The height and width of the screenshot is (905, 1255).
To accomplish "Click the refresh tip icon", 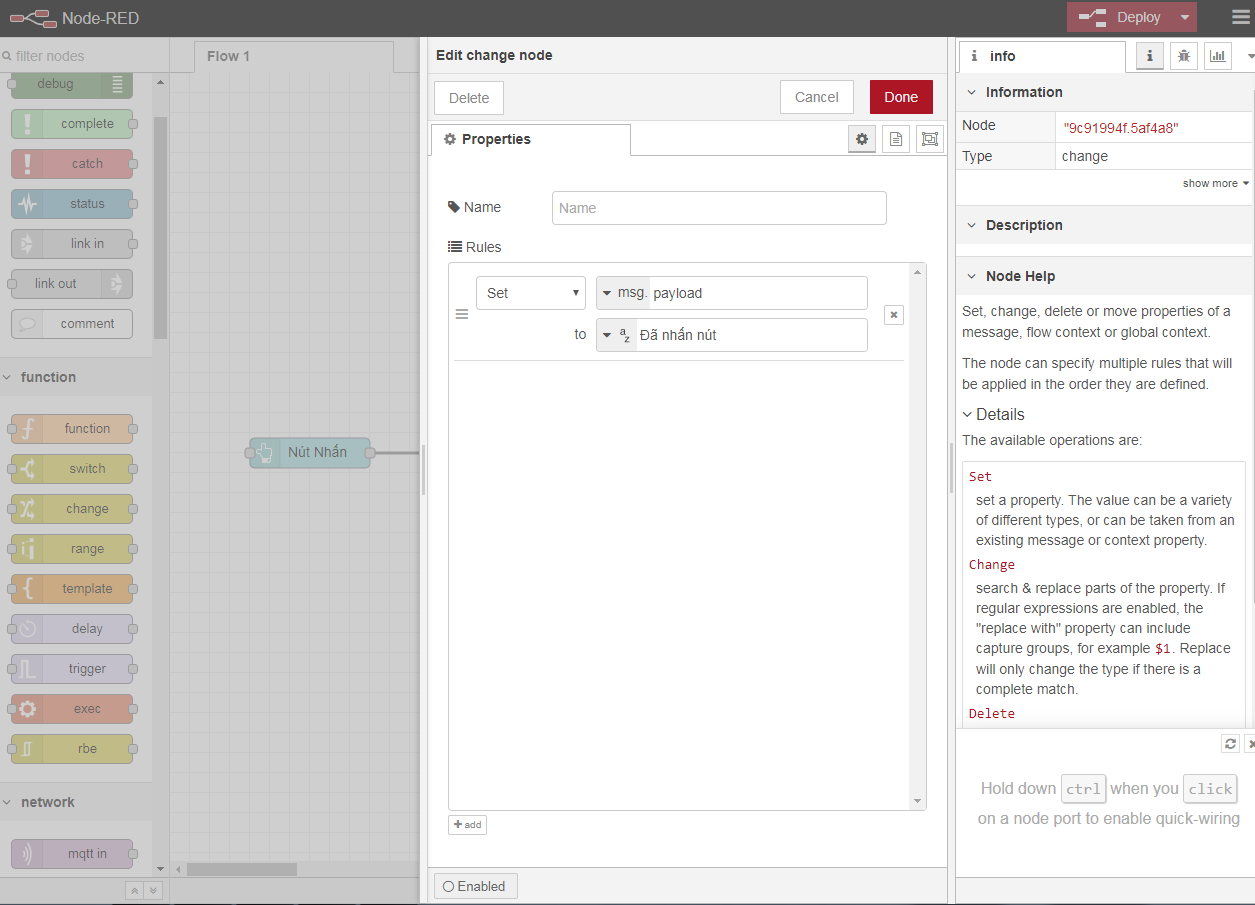I will pos(1230,743).
